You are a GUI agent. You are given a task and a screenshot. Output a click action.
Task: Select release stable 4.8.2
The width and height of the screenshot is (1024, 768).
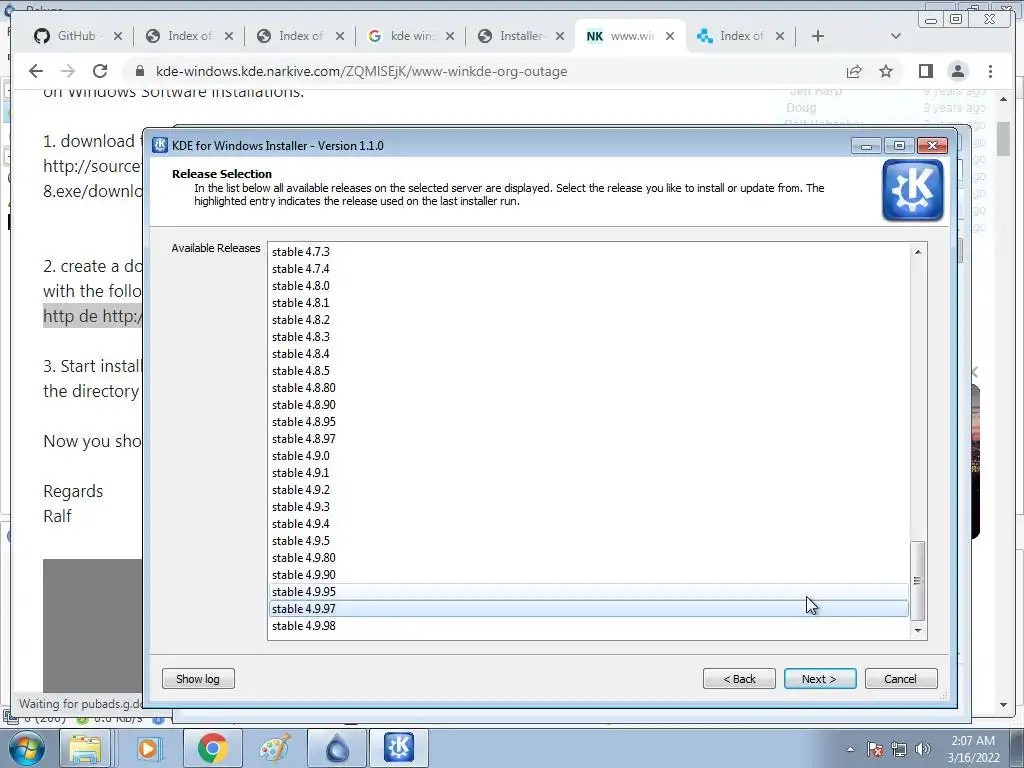pos(588,320)
